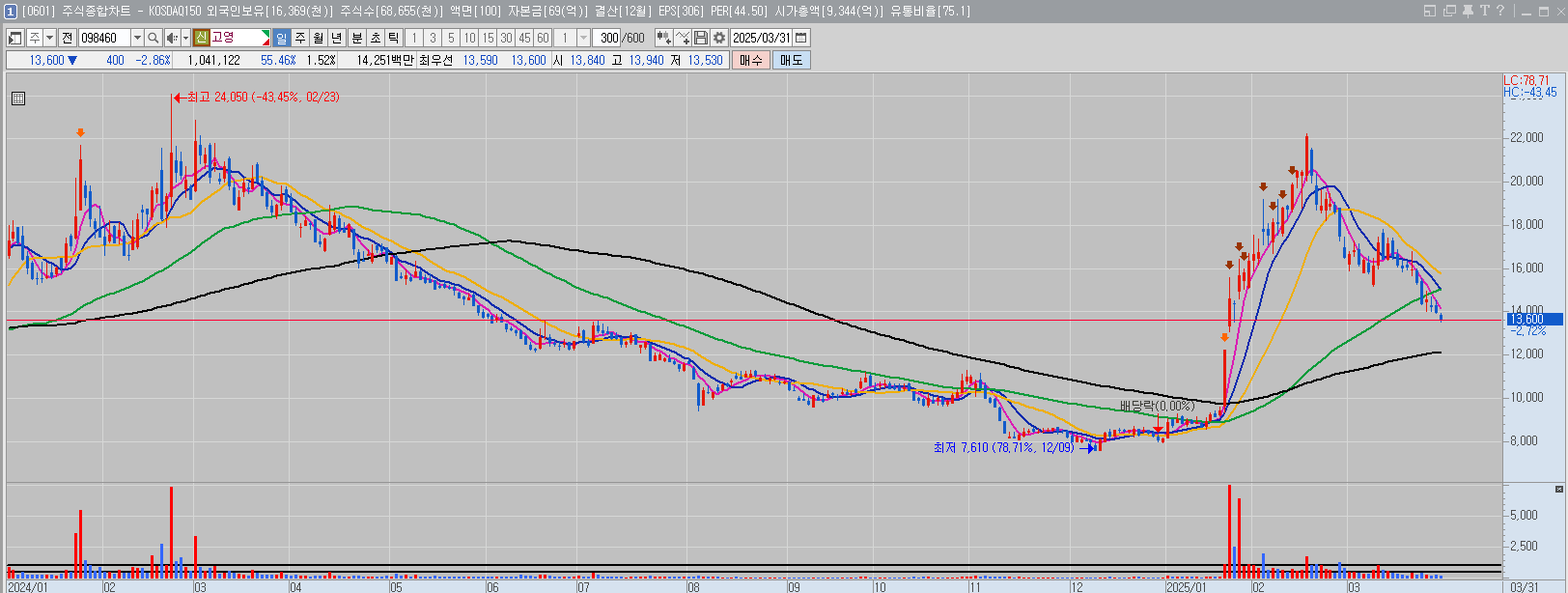
Task: Click the stock code field 098460
Action: (x=104, y=38)
